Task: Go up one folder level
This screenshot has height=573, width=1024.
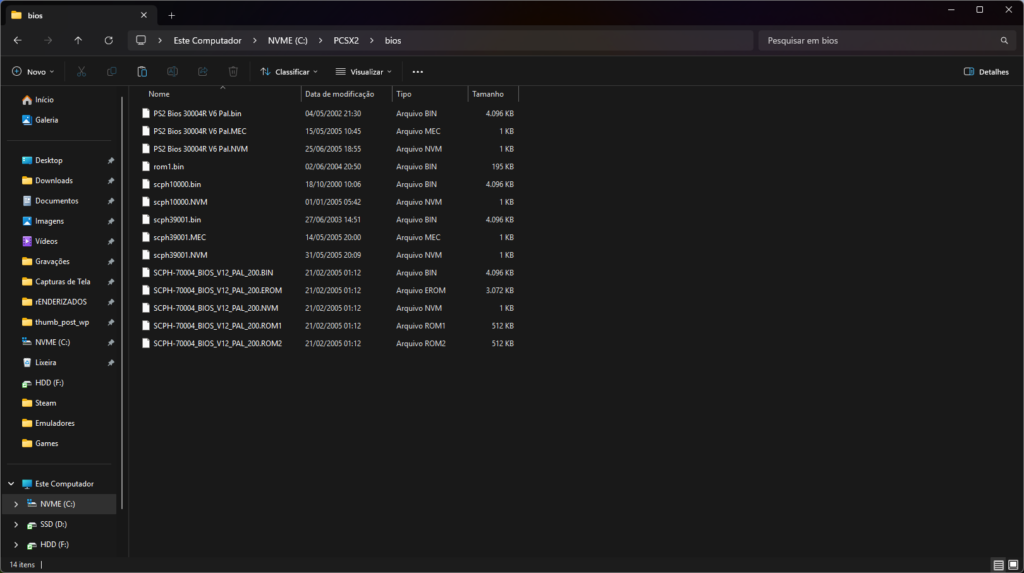Action: point(78,40)
